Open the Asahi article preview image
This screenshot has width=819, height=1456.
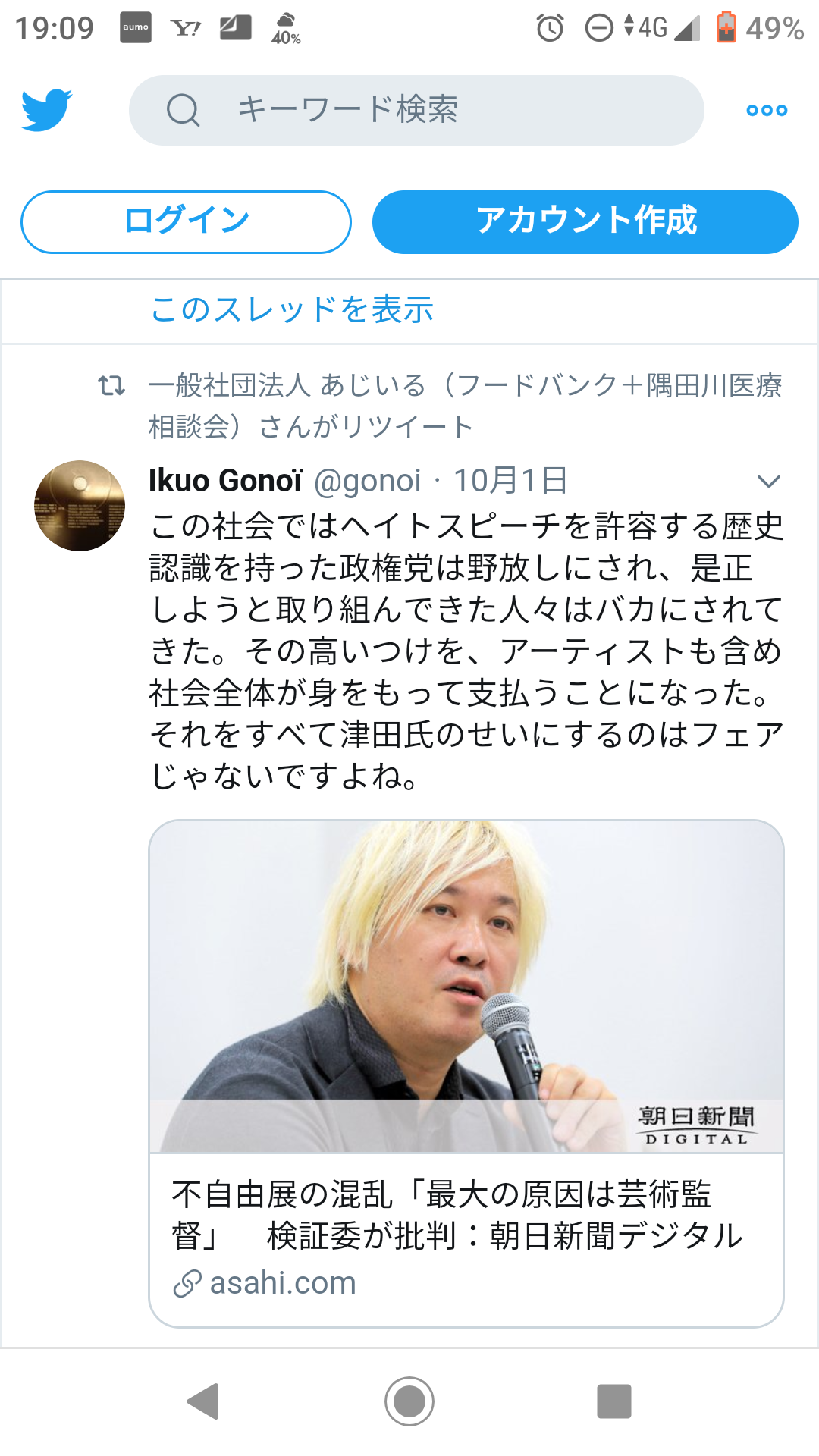pos(466,987)
